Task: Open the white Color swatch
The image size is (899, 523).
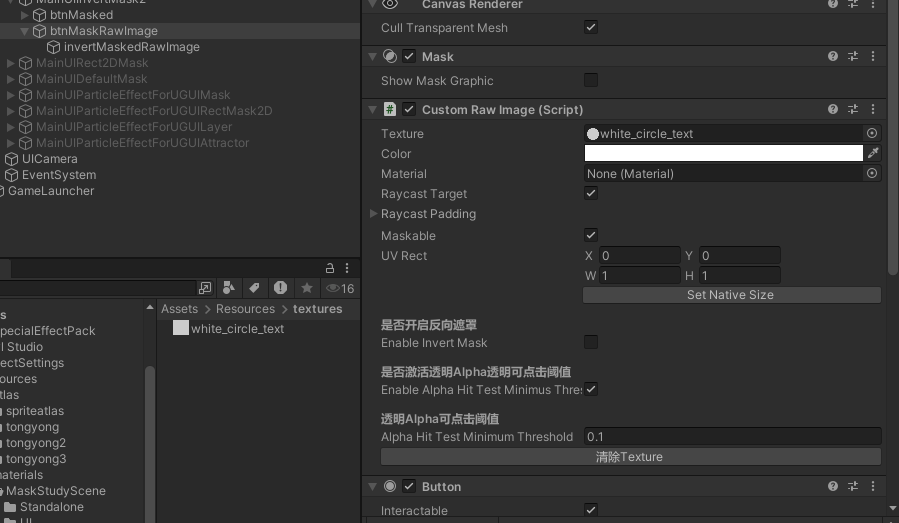Action: (724, 153)
